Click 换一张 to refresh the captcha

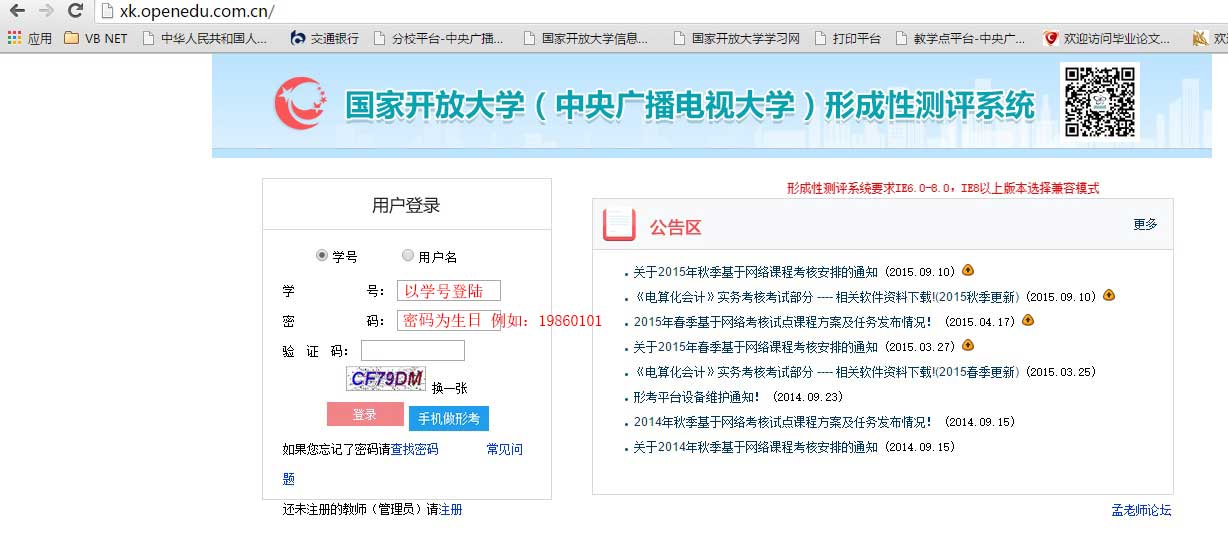tap(449, 388)
